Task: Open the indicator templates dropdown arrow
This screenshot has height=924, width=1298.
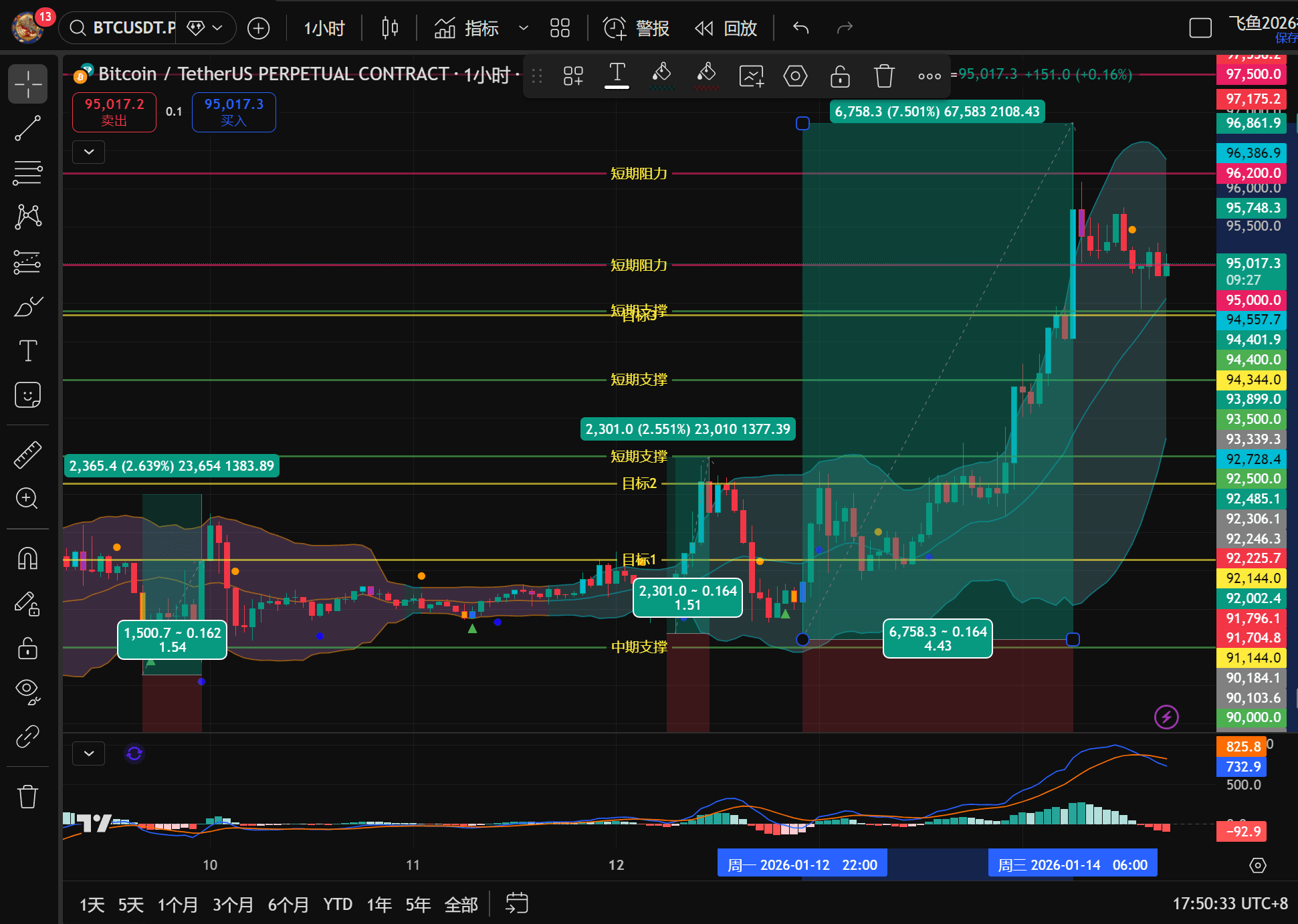Action: click(524, 28)
